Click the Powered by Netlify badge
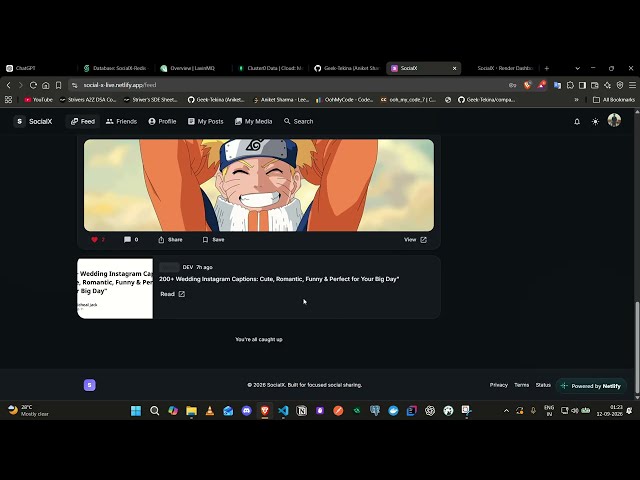This screenshot has height=480, width=640. 591,386
